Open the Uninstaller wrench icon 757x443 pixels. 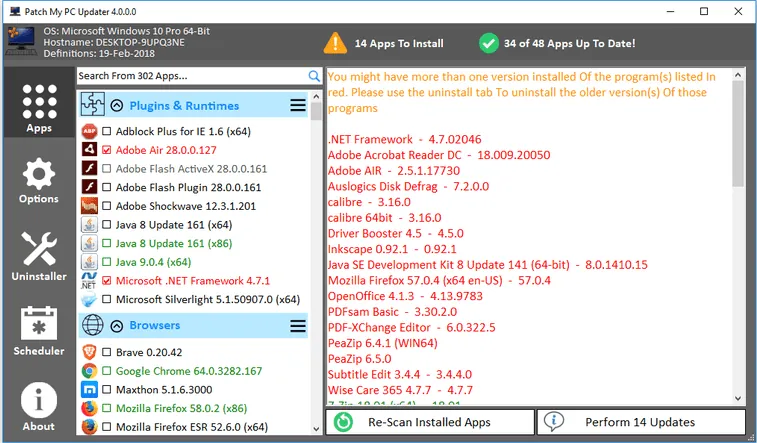39,249
